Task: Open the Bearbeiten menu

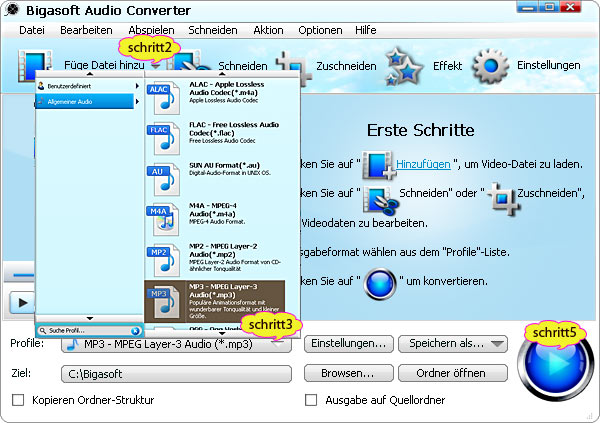Action: tap(86, 30)
